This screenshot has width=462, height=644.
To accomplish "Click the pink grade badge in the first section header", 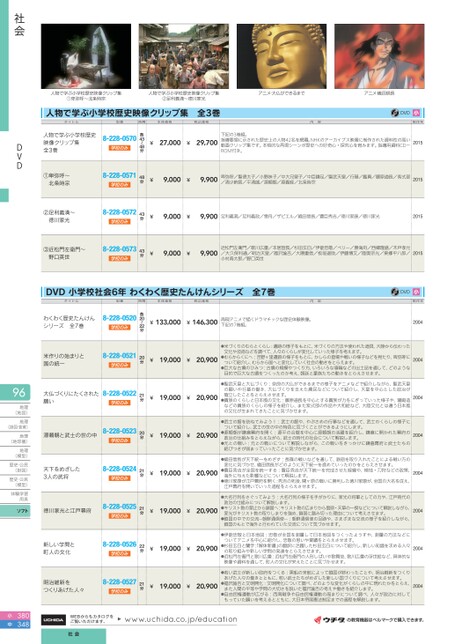I will click(x=416, y=113).
